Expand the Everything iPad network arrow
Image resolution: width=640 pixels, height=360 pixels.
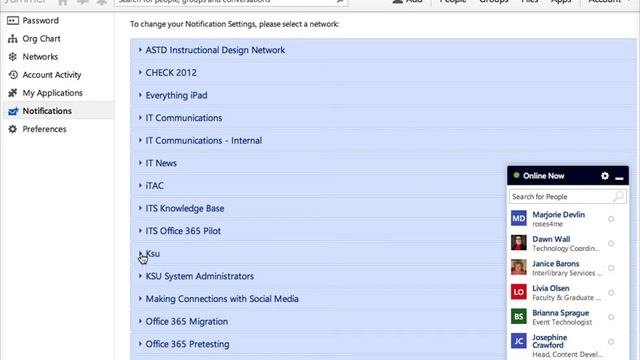pos(140,95)
